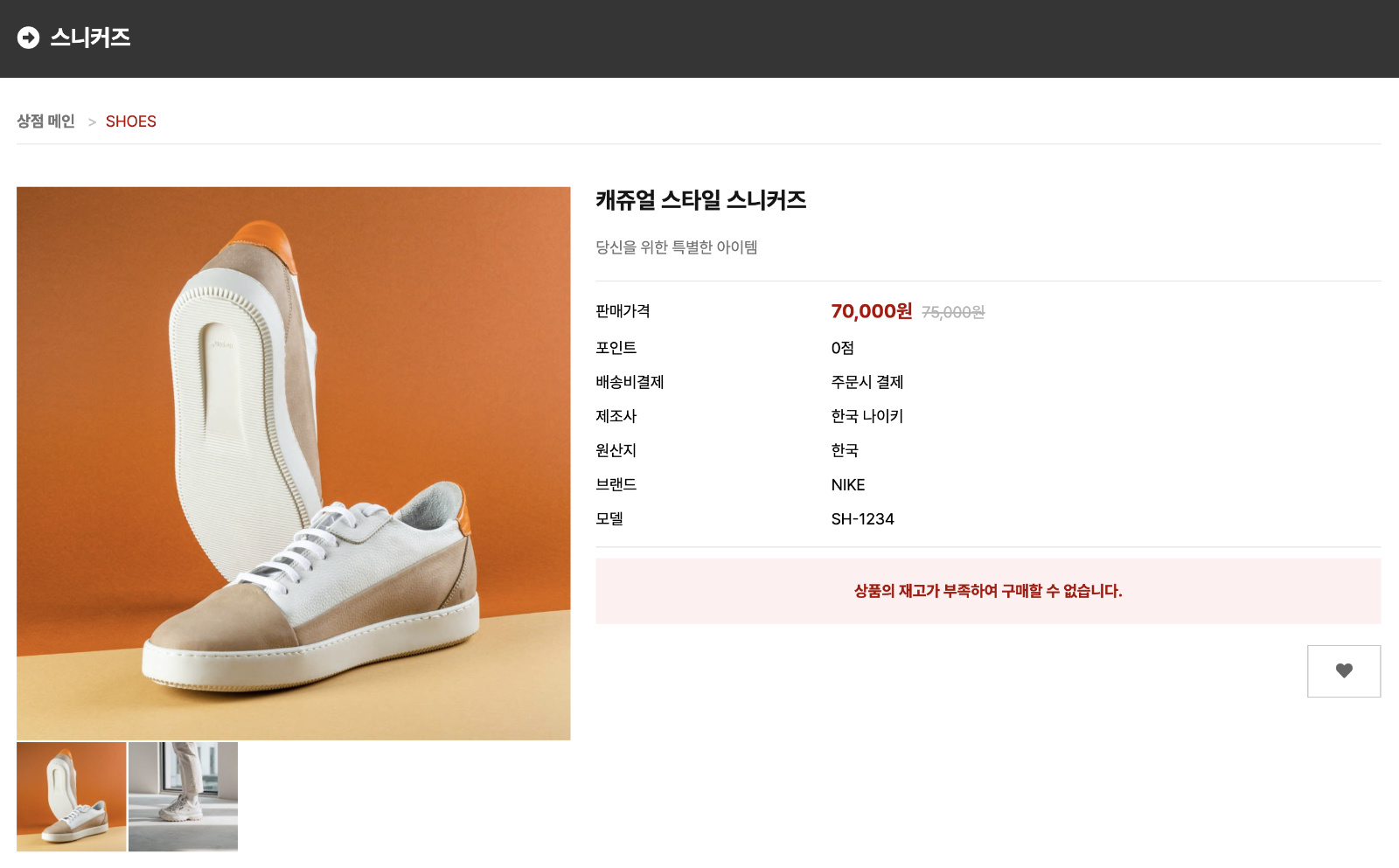The width and height of the screenshot is (1399, 868).
Task: Click the circled arrow icon in header
Action: [28, 38]
